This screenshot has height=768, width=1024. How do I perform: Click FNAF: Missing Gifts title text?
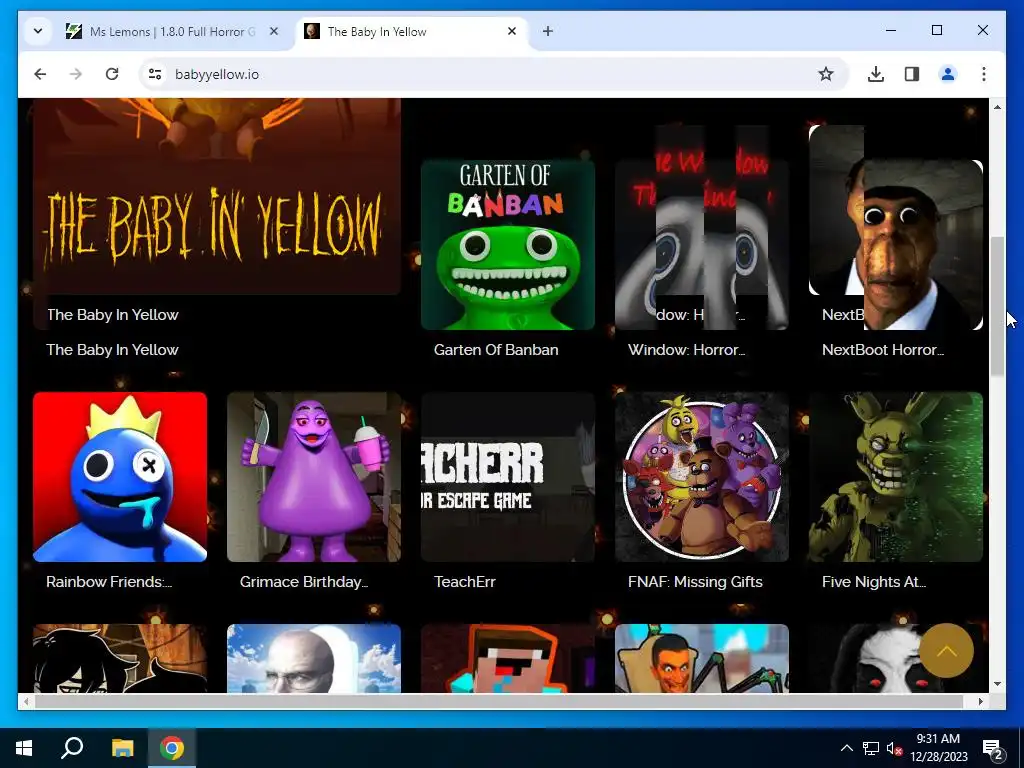pos(696,582)
